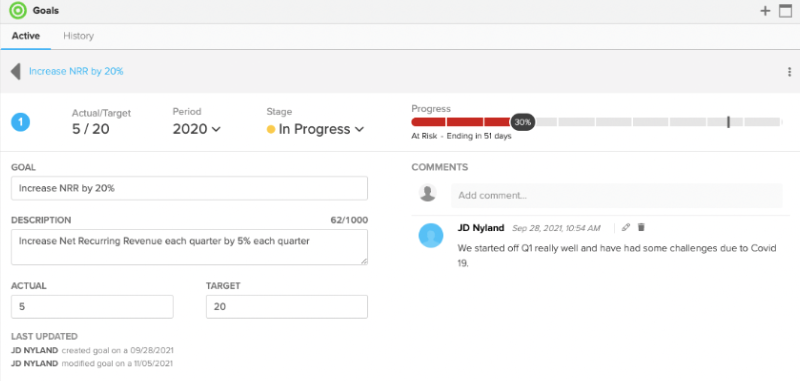The height and width of the screenshot is (381, 800).
Task: Click the comment text about Covid 19
Action: (x=617, y=256)
